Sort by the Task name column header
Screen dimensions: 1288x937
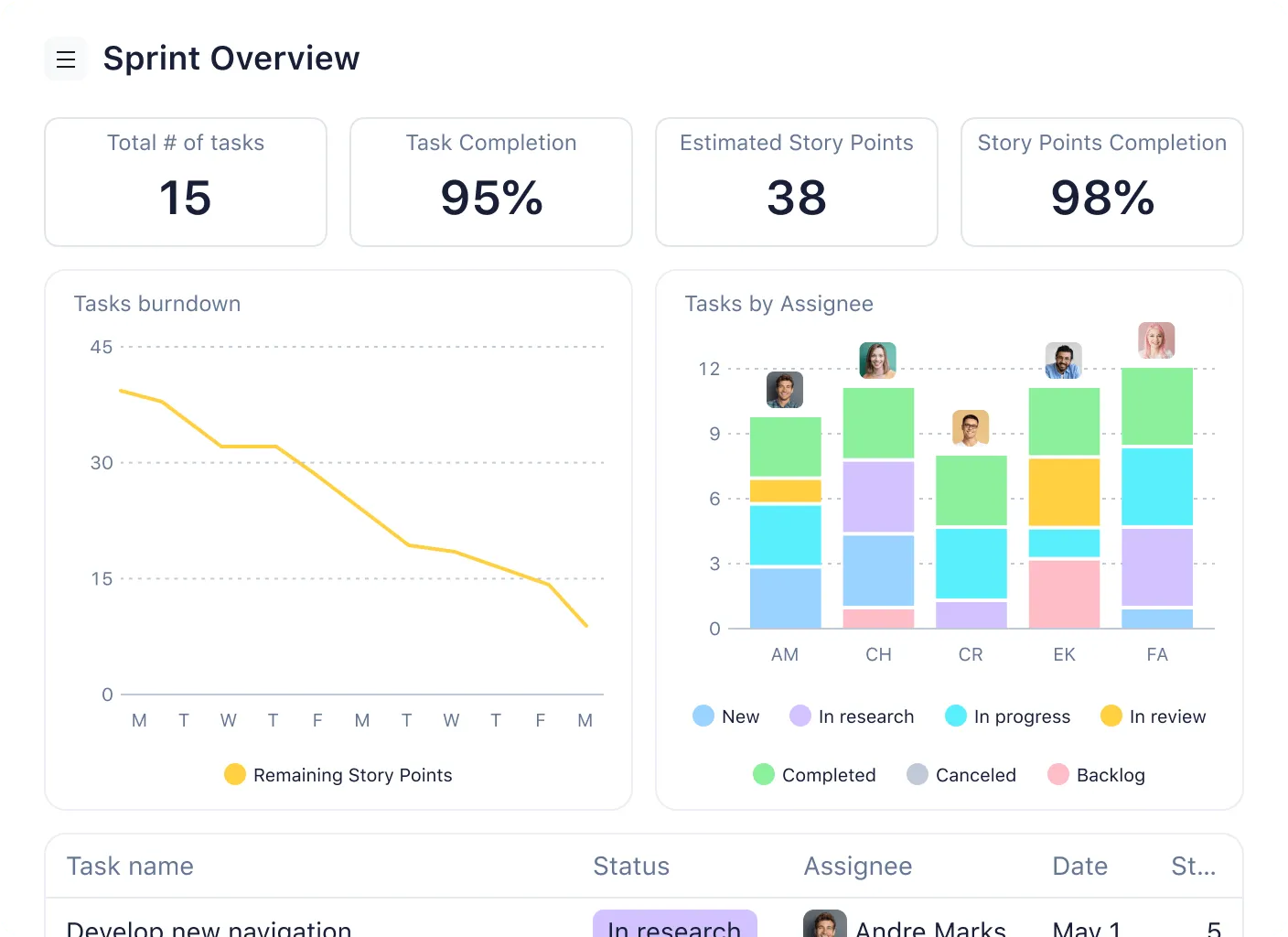130,866
